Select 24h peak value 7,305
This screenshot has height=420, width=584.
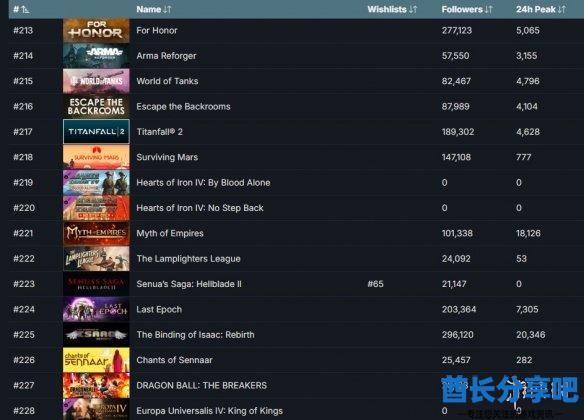coord(527,309)
